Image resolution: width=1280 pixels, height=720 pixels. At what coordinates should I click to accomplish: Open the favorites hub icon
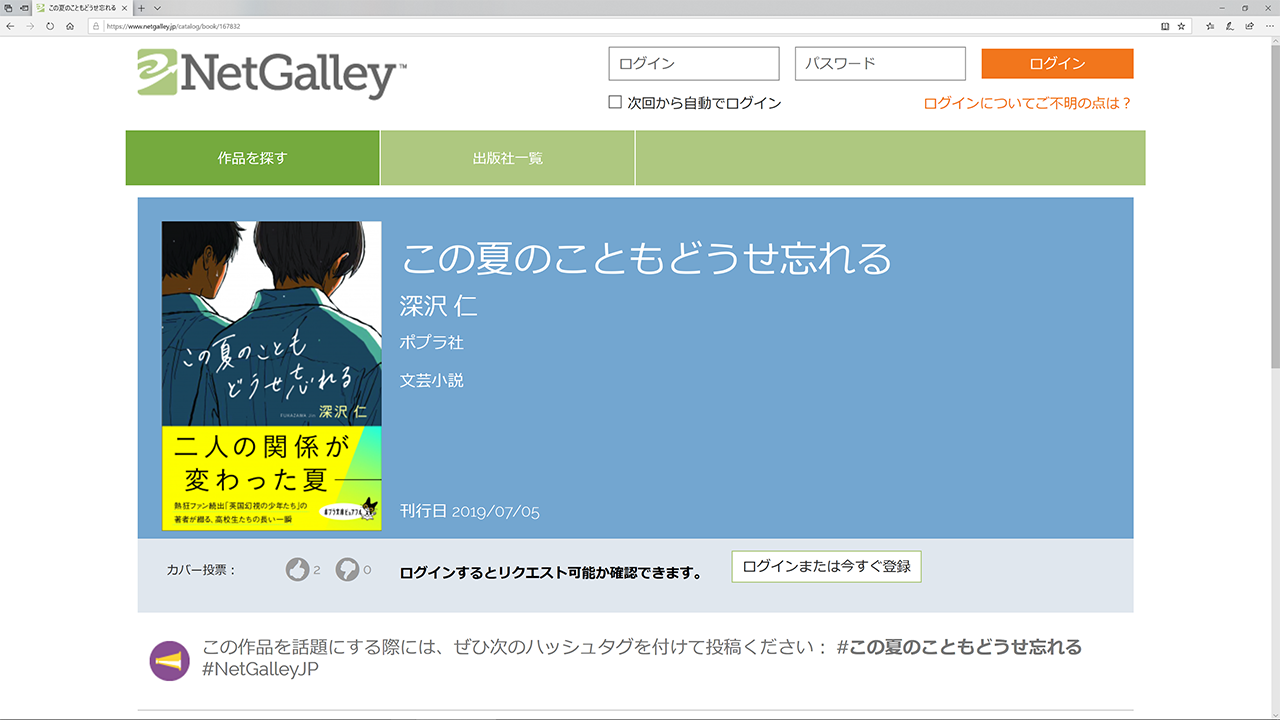1210,26
